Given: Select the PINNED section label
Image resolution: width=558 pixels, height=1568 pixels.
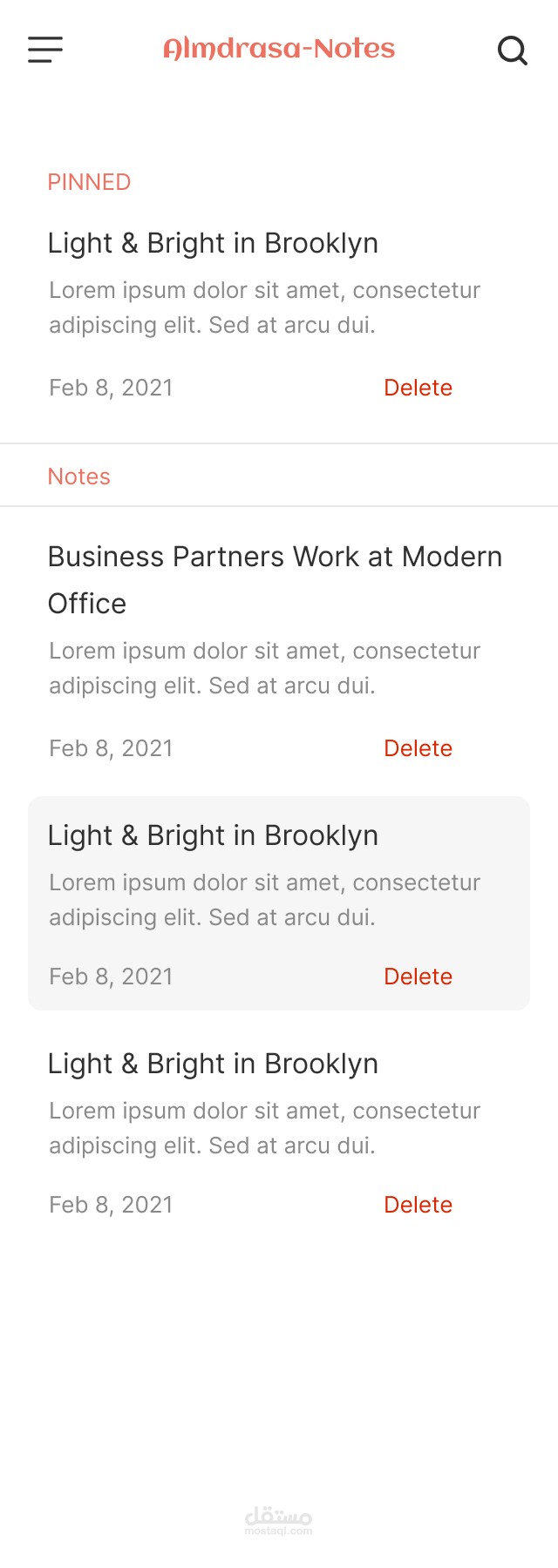Looking at the screenshot, I should click(x=89, y=182).
